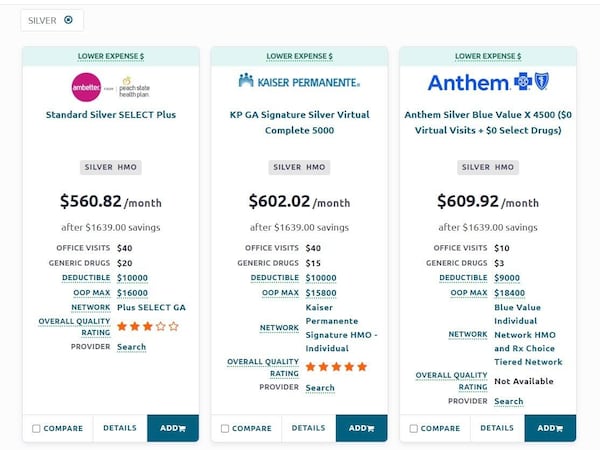The image size is (600, 450).
Task: Check Compare for the Kaiser Permanente plan
Action: click(225, 429)
